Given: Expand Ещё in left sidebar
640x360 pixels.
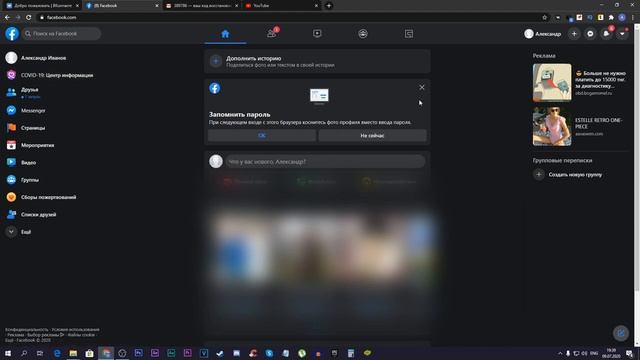Looking at the screenshot, I should point(26,232).
